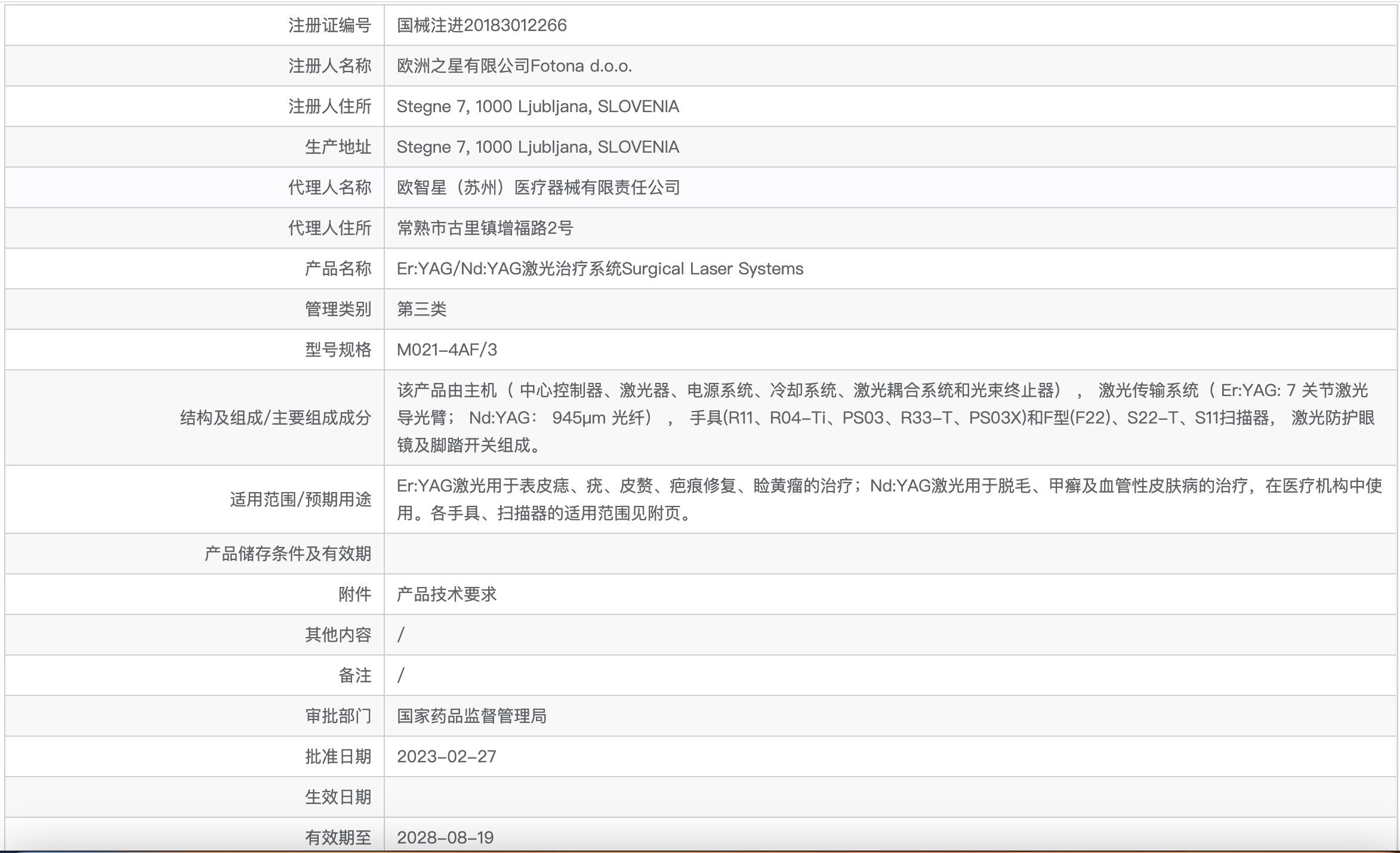Image resolution: width=1400 pixels, height=853 pixels.
Task: Click expiry date 2028-08-19
Action: [445, 837]
